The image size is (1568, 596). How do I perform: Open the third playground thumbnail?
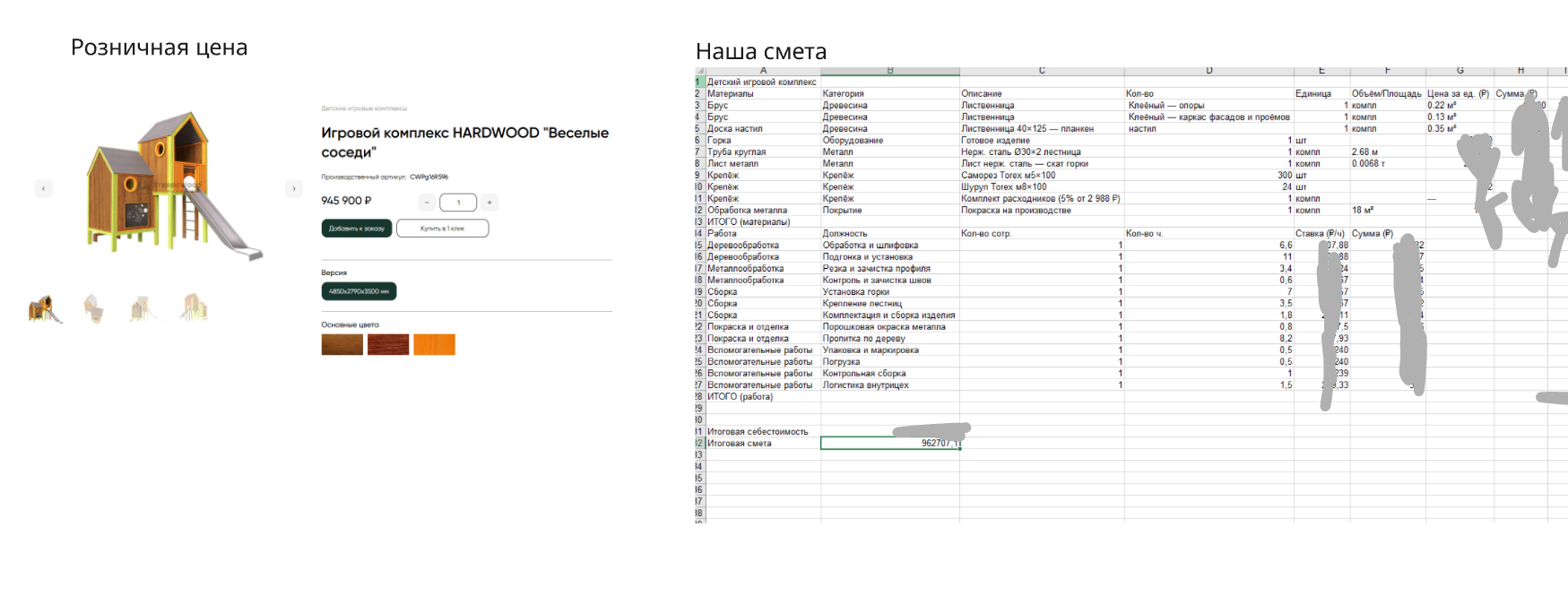[x=143, y=308]
